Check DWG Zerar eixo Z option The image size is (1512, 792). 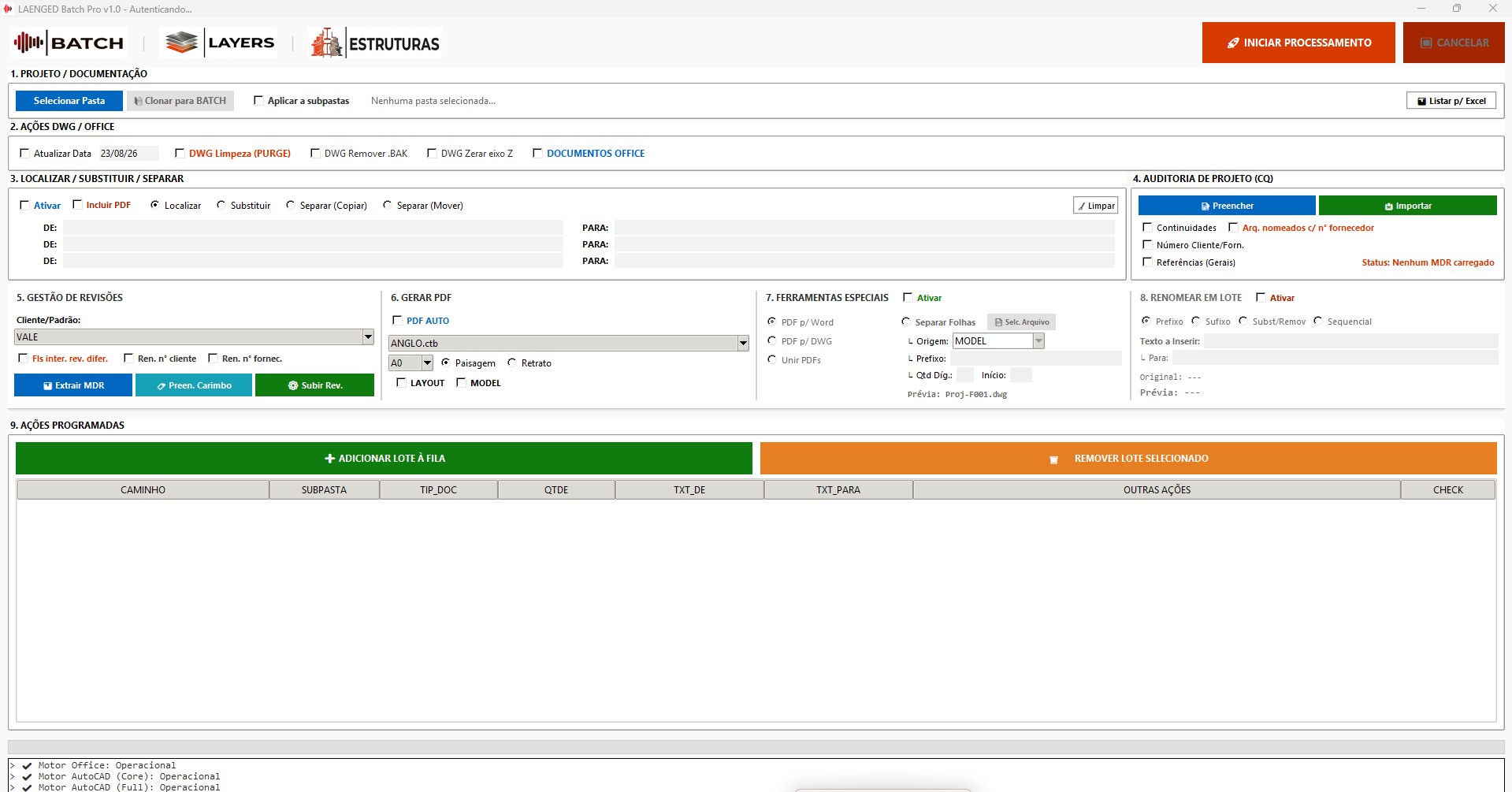(x=432, y=153)
